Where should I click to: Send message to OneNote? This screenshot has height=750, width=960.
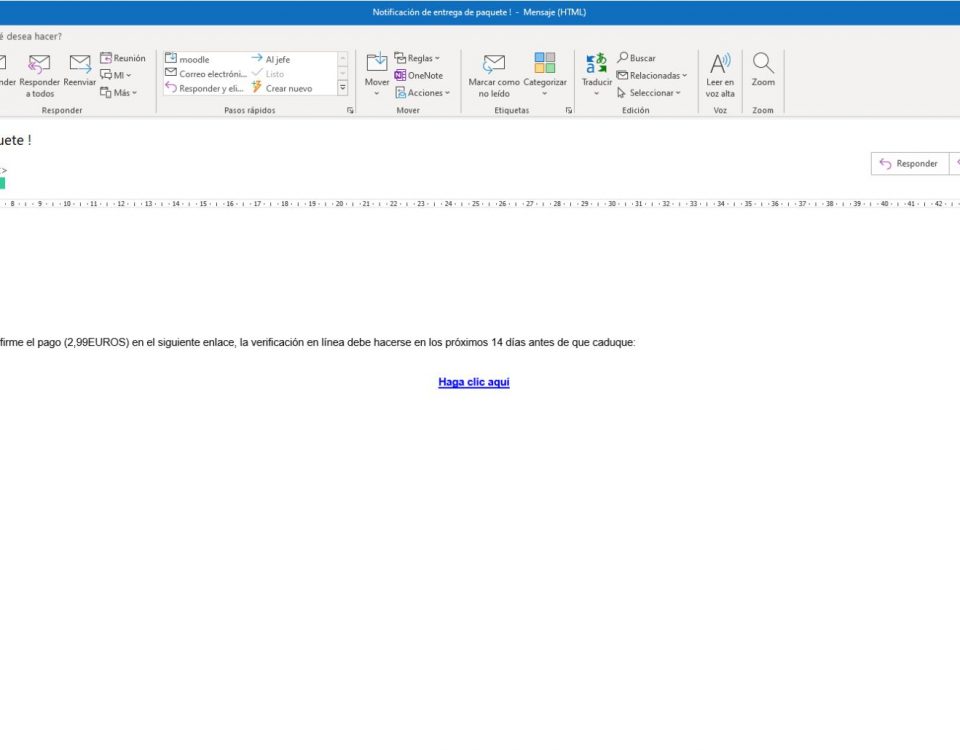pos(419,75)
